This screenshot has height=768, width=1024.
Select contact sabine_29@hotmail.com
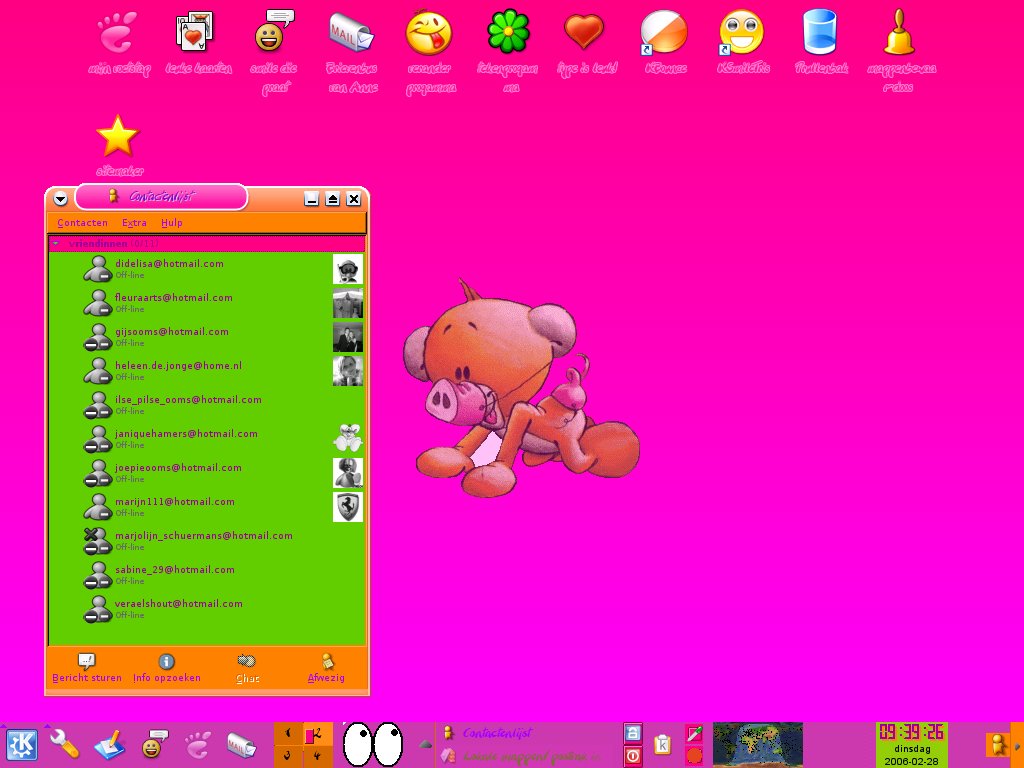207,575
